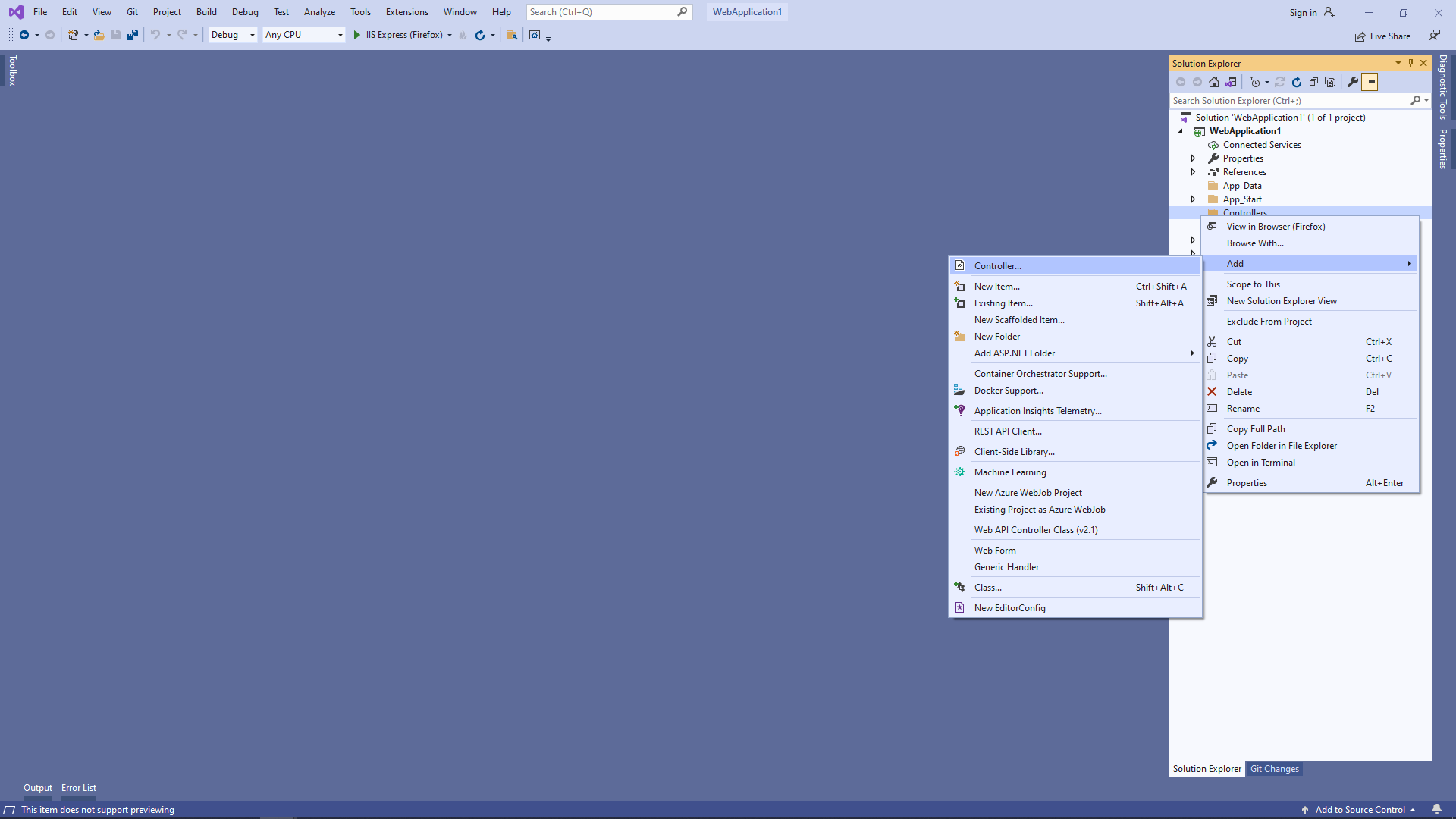Image resolution: width=1456 pixels, height=819 pixels.
Task: Open the Debug configuration dropdown
Action: coord(233,35)
